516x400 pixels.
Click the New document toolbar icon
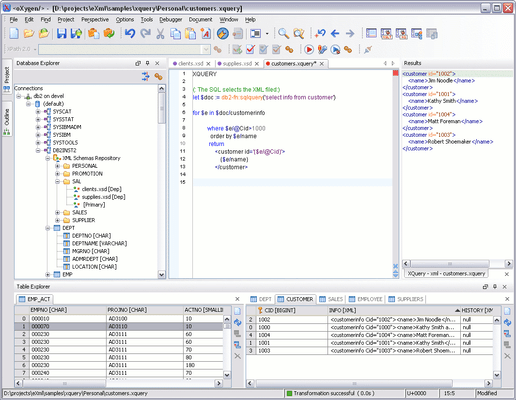(x=14, y=33)
